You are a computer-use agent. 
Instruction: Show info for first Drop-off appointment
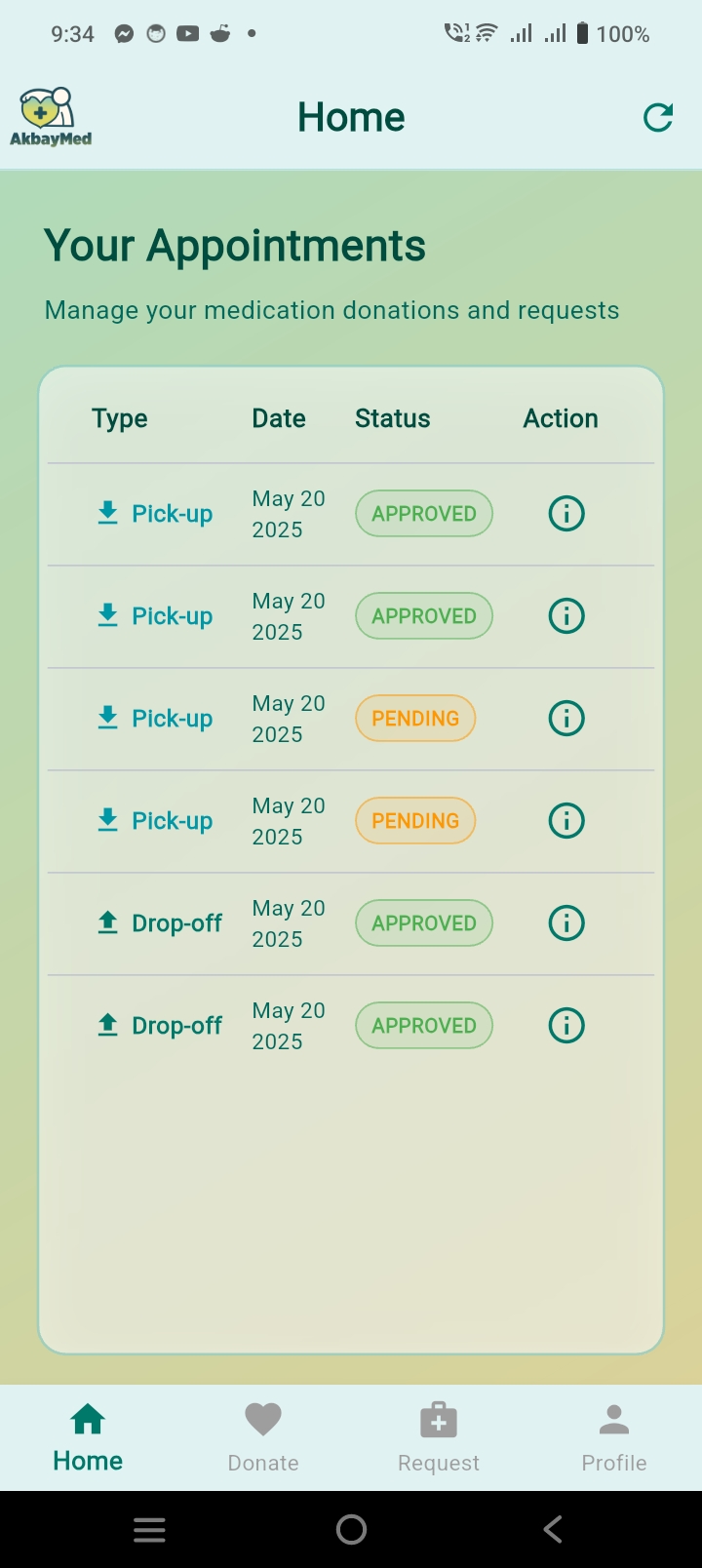(566, 922)
